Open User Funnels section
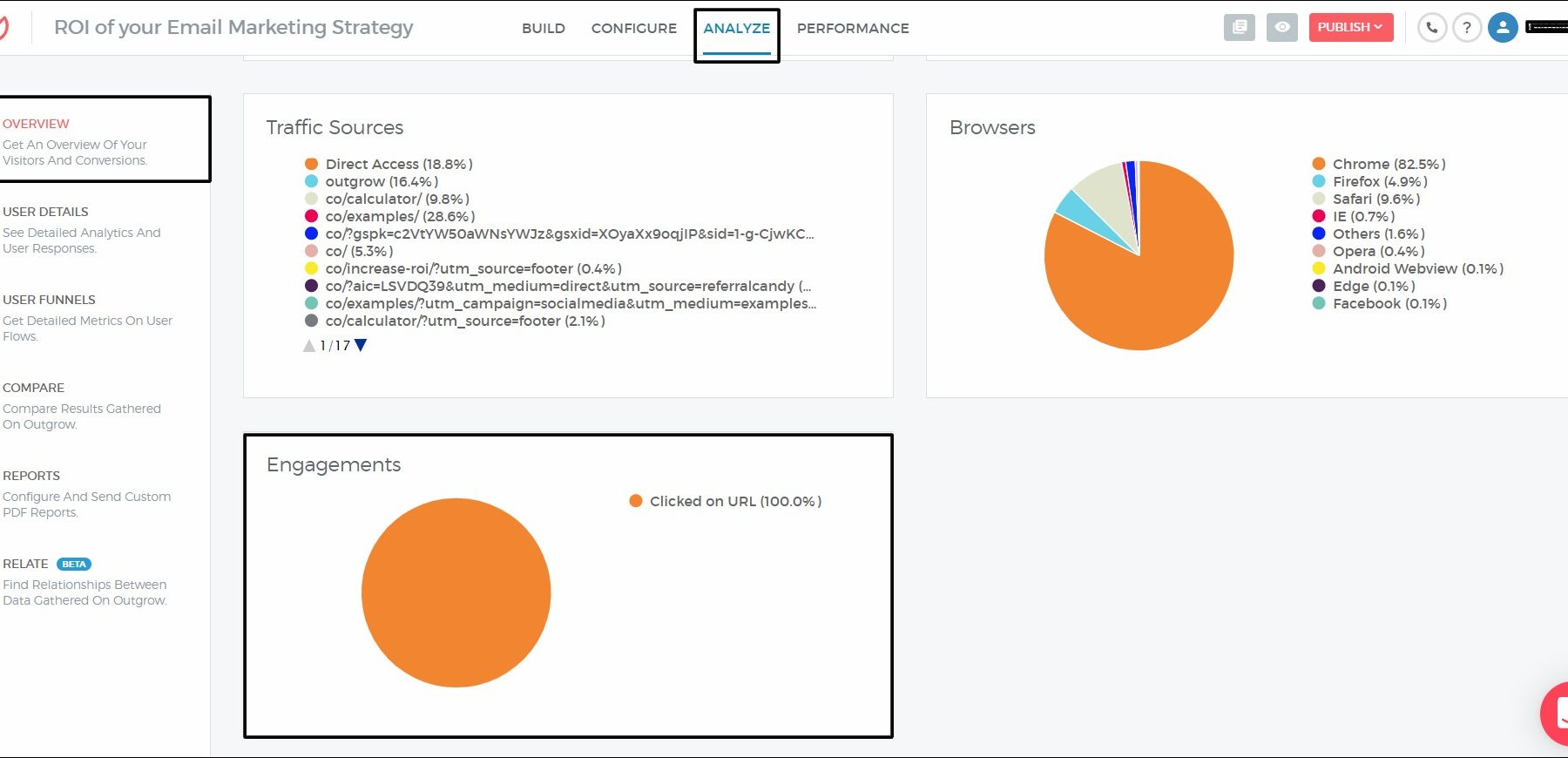 click(x=49, y=300)
